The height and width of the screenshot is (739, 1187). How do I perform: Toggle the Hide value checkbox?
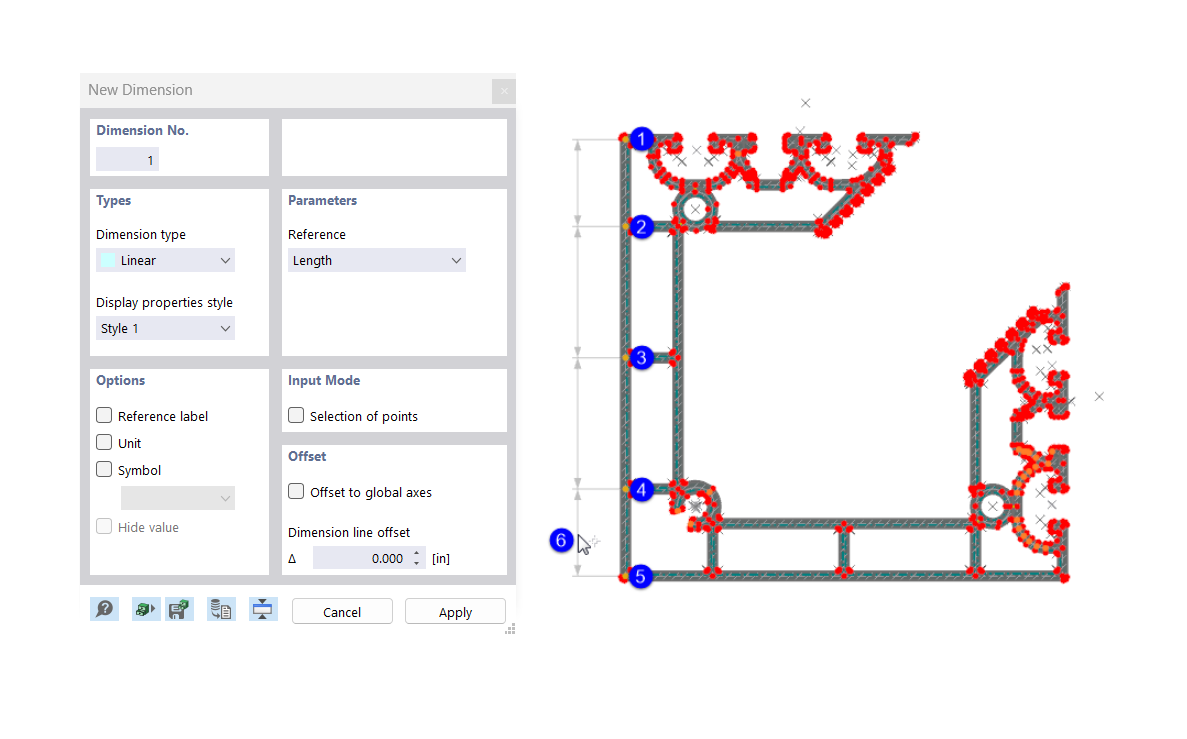103,527
